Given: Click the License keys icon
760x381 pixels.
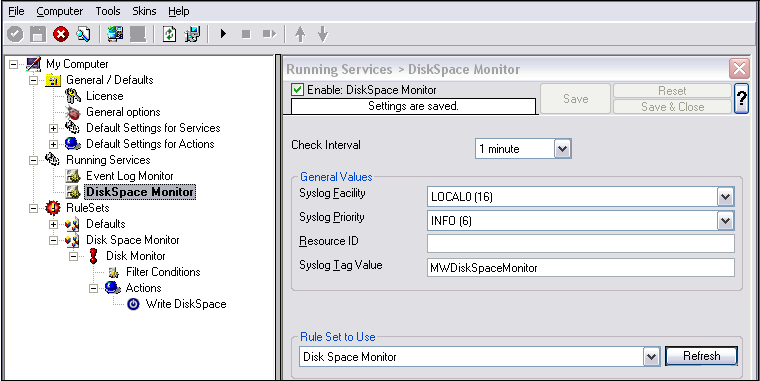Looking at the screenshot, I should click(73, 96).
